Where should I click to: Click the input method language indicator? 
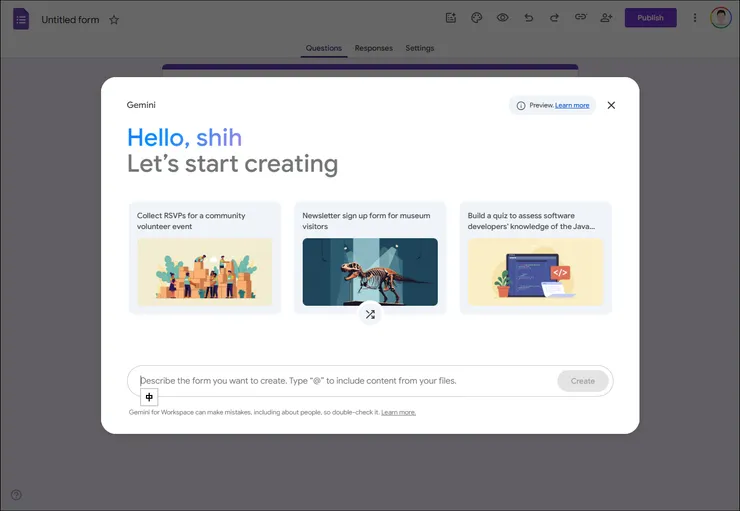(x=149, y=397)
